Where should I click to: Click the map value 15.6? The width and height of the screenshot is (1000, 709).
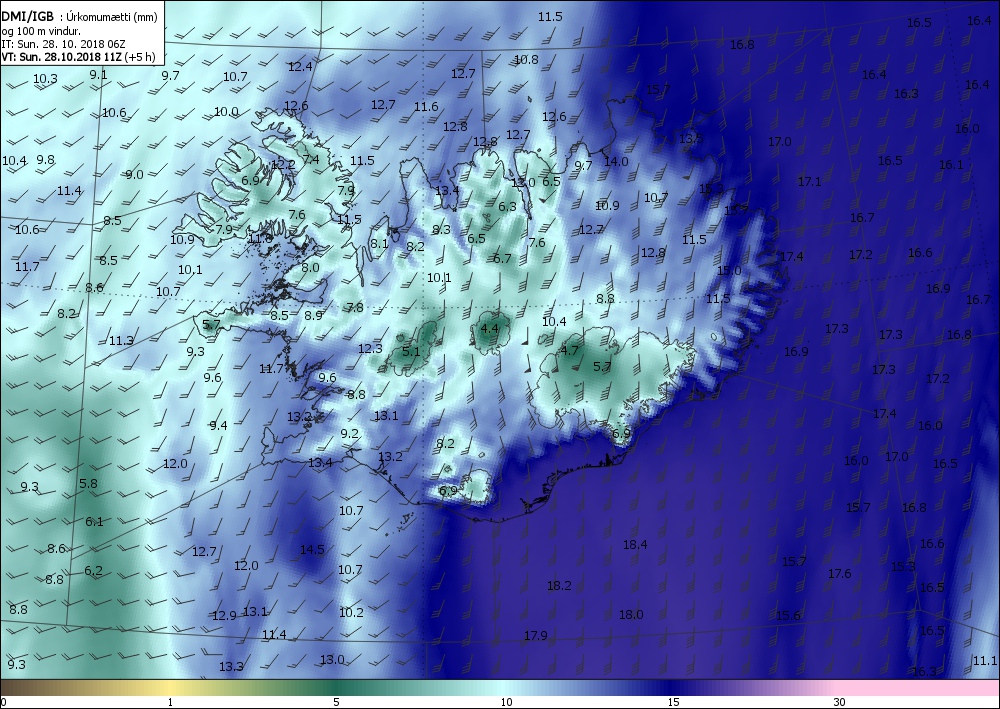788,615
